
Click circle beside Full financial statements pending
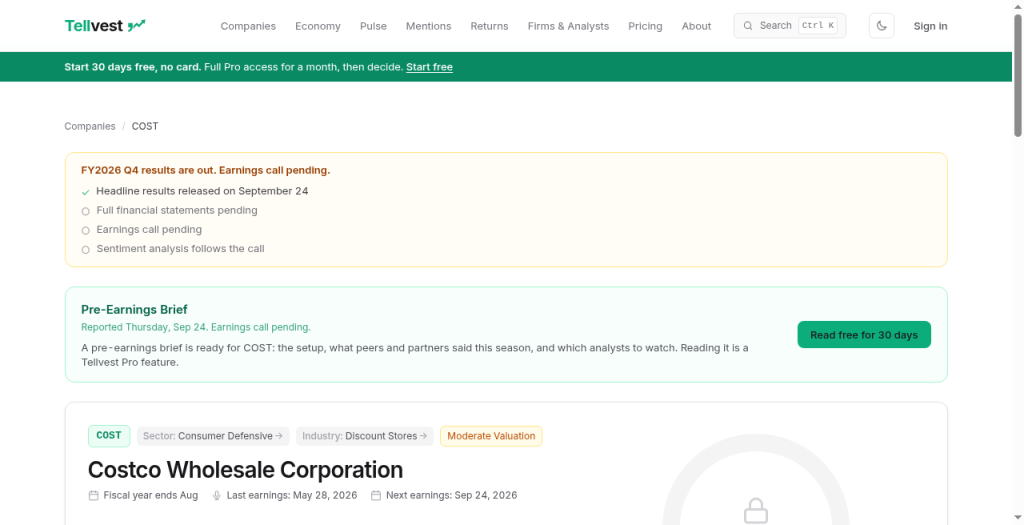pos(86,211)
